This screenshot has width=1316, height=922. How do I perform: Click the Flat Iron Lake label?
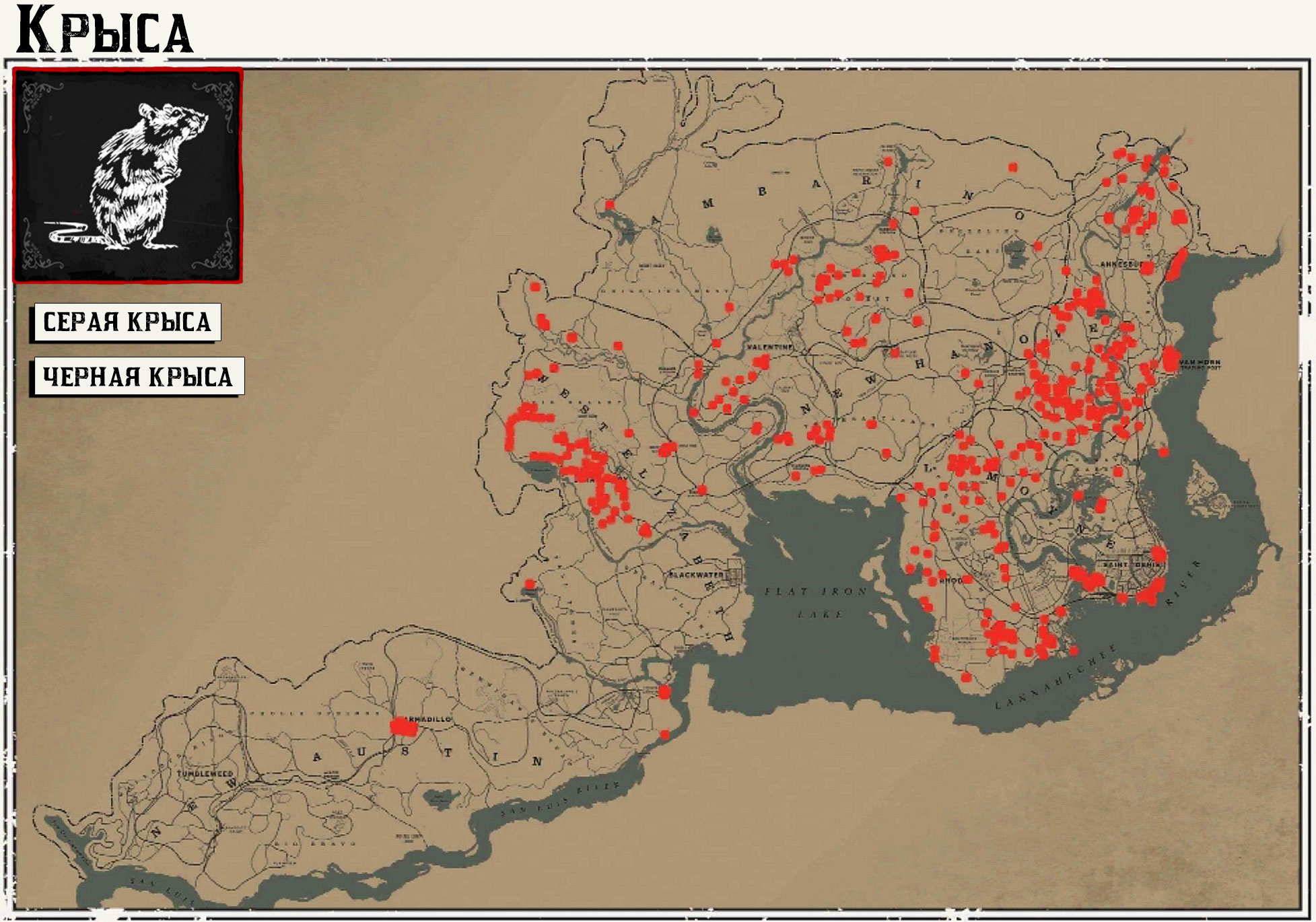(x=815, y=602)
